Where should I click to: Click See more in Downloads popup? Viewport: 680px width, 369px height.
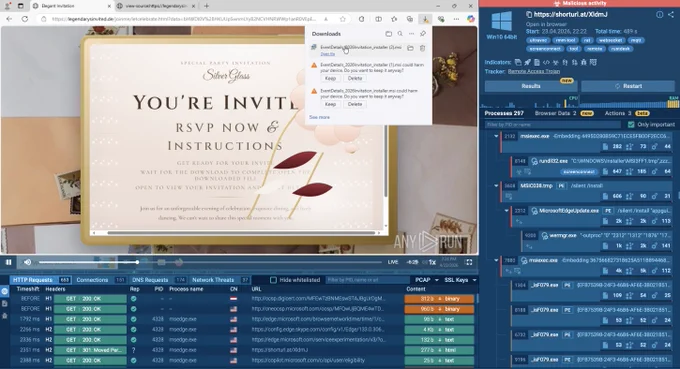click(x=319, y=117)
